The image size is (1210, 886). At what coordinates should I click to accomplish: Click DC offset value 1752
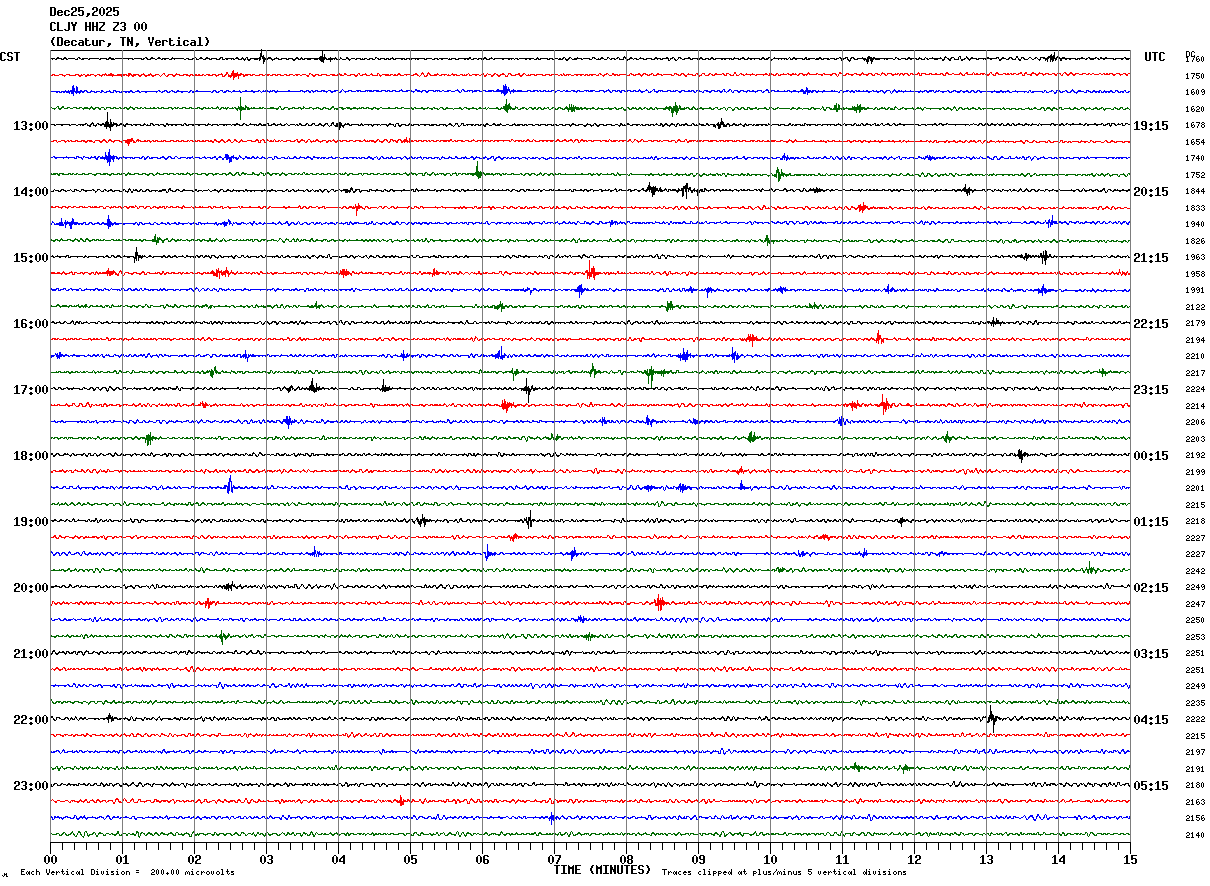pos(1195,175)
